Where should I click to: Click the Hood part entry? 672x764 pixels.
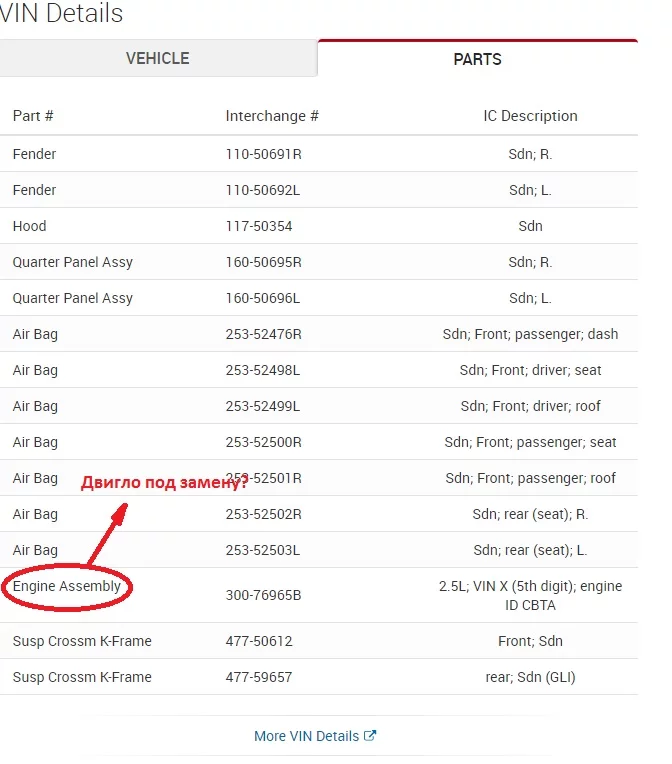30,226
